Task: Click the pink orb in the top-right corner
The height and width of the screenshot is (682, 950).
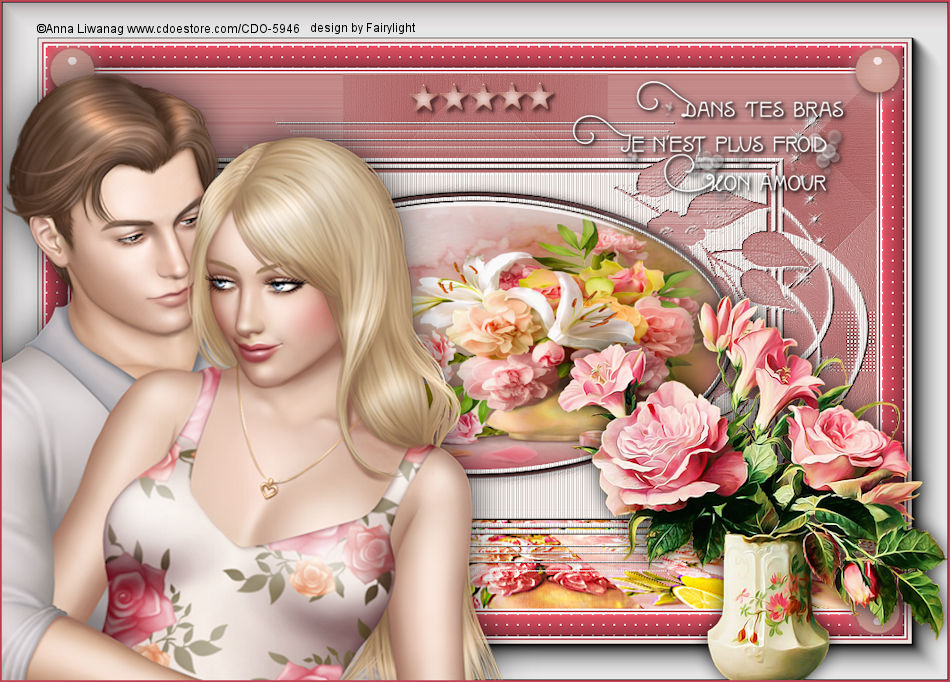Action: [x=877, y=70]
